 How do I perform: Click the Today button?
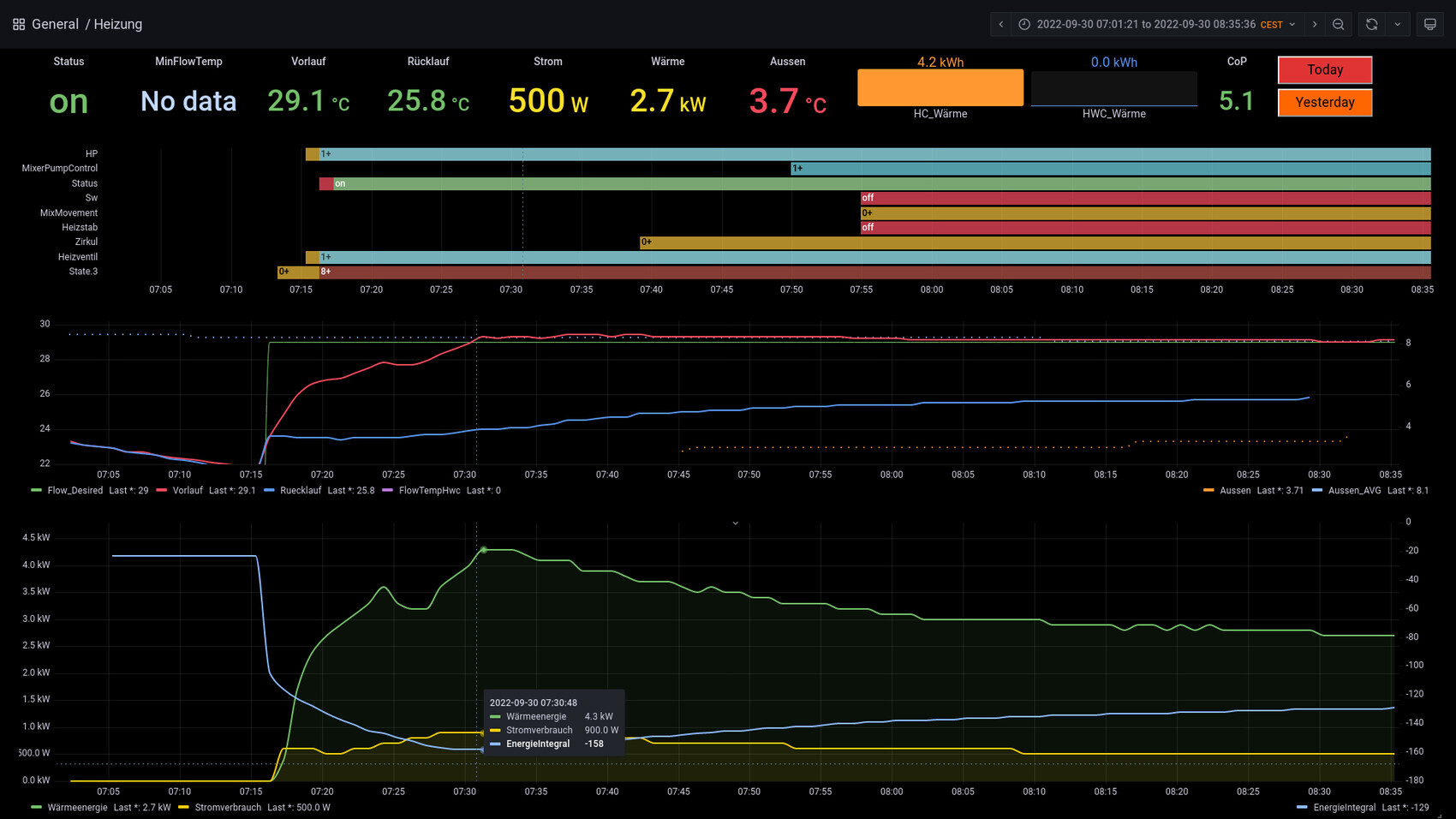click(x=1324, y=70)
